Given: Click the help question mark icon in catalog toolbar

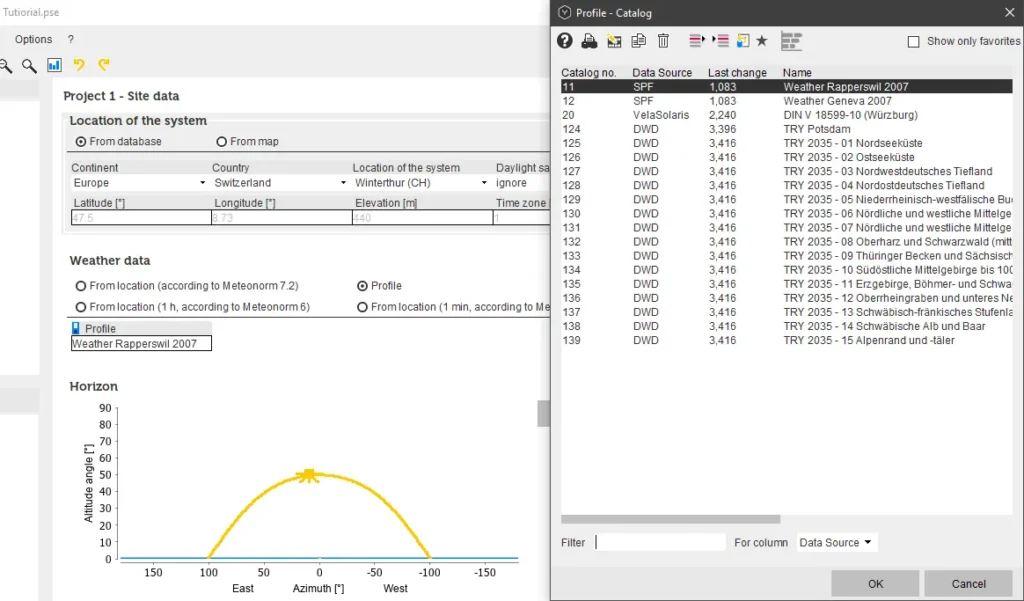Looking at the screenshot, I should tap(565, 41).
